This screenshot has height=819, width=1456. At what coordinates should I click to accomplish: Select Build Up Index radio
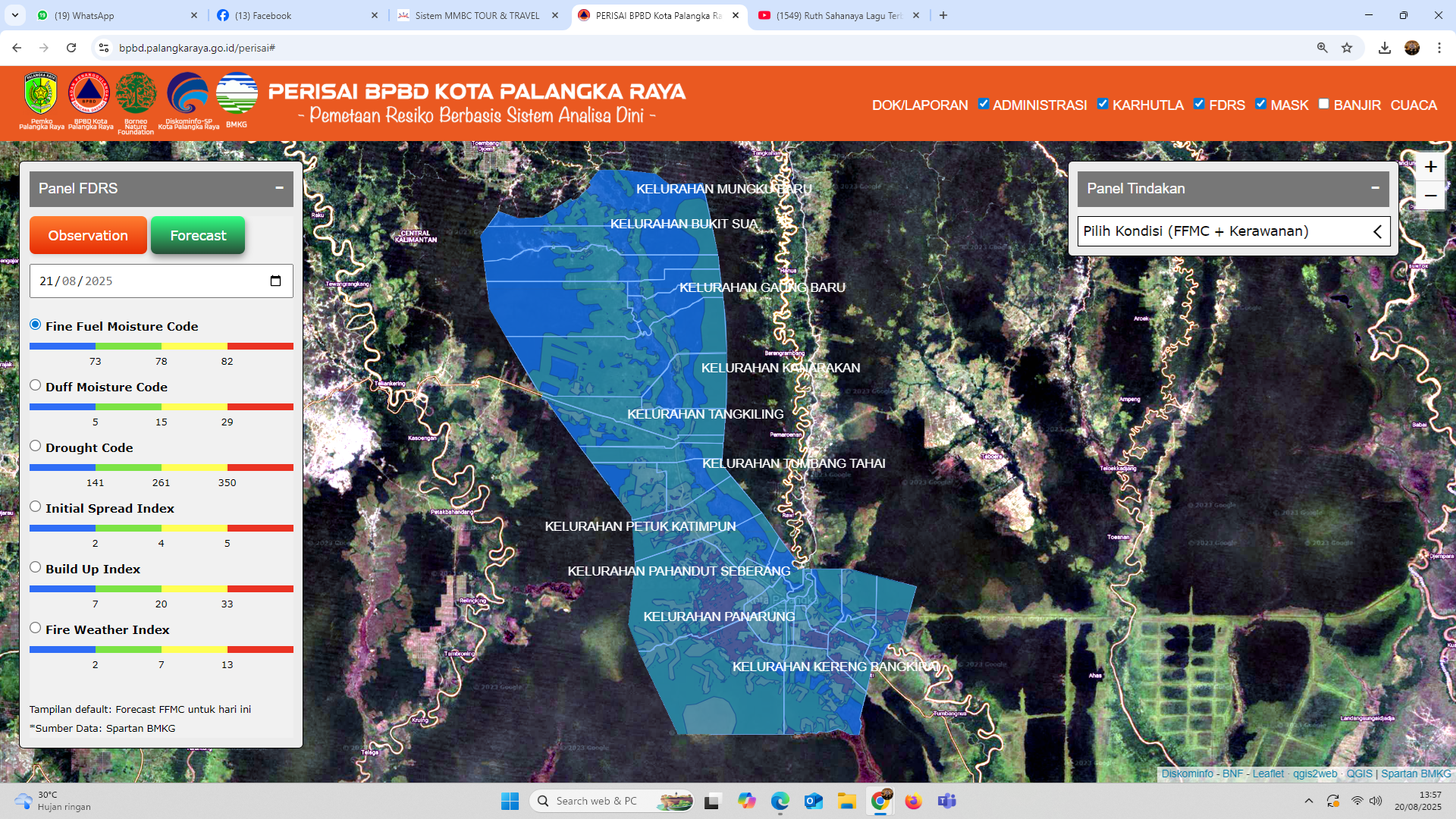35,567
